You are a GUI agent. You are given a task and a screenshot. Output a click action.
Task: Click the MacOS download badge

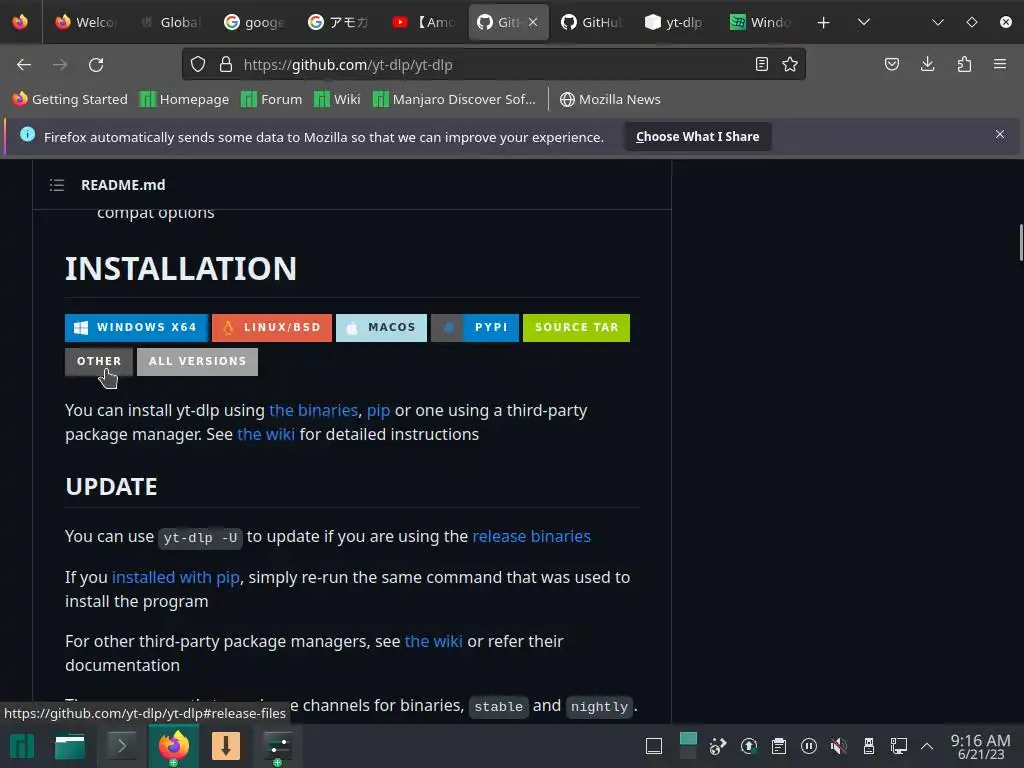pos(381,327)
